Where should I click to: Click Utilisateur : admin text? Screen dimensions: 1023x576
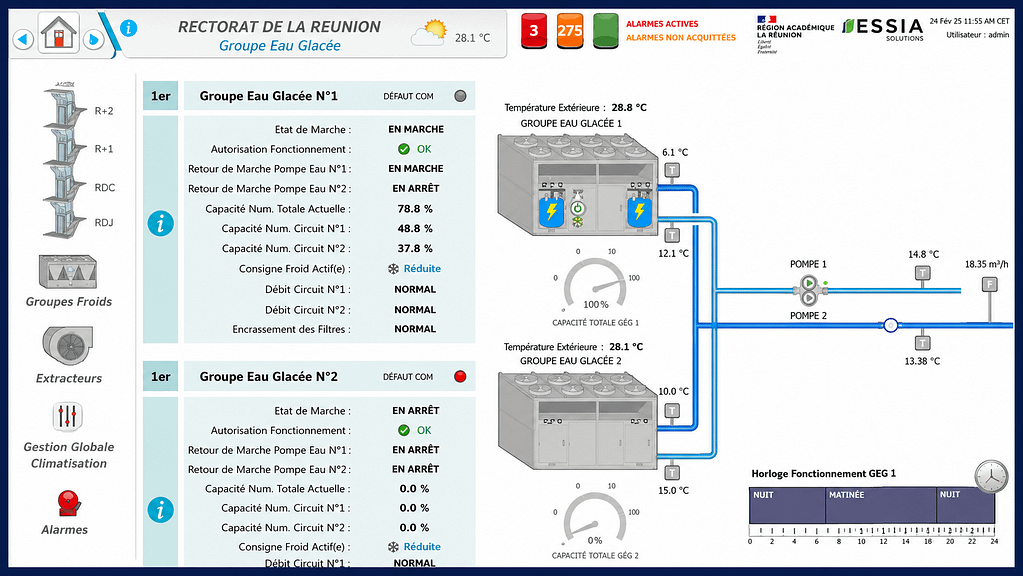click(x=978, y=35)
